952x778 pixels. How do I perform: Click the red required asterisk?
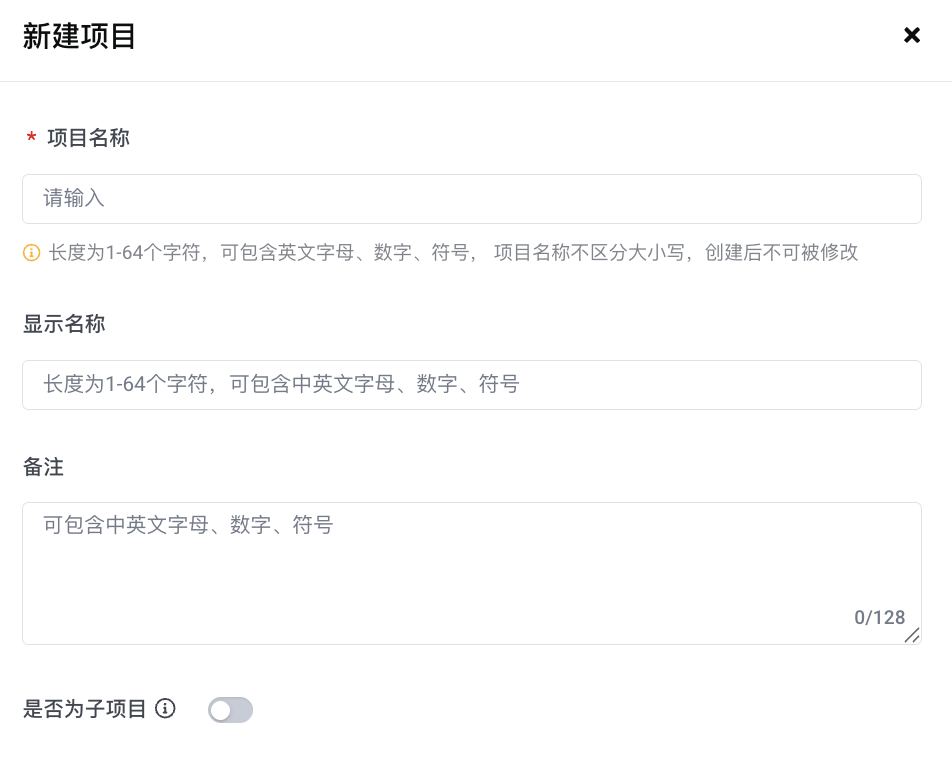[31, 139]
